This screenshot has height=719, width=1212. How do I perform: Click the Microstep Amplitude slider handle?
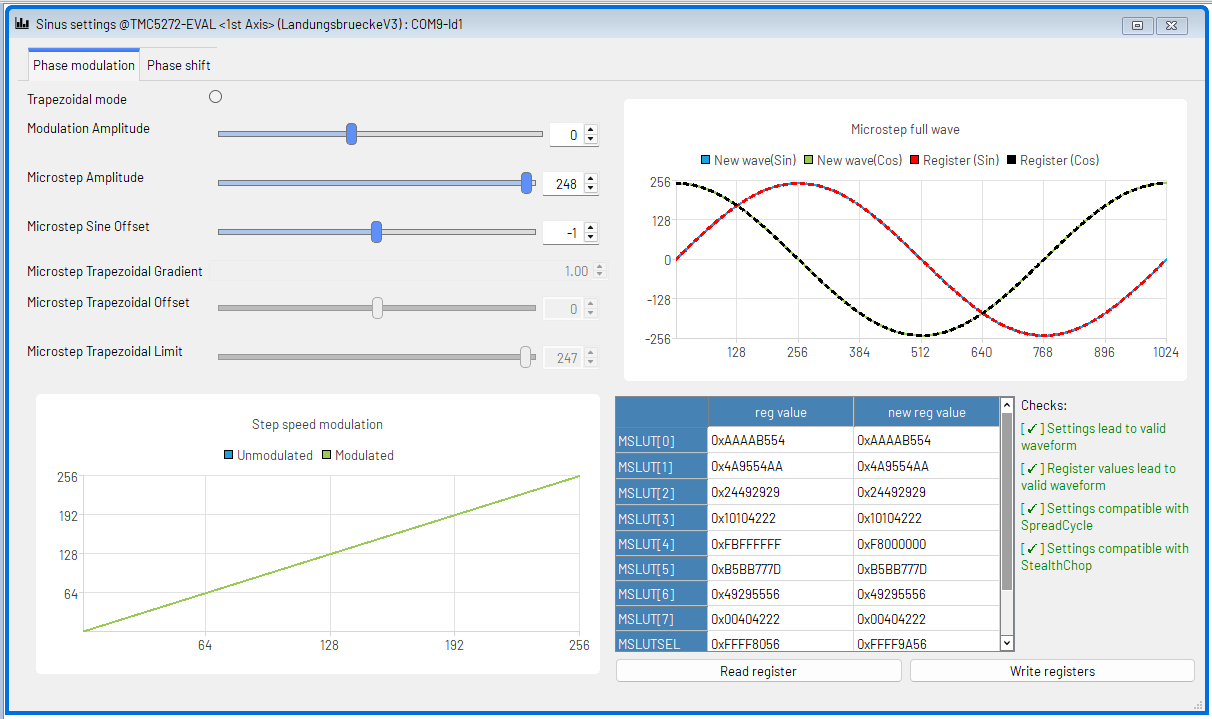527,183
